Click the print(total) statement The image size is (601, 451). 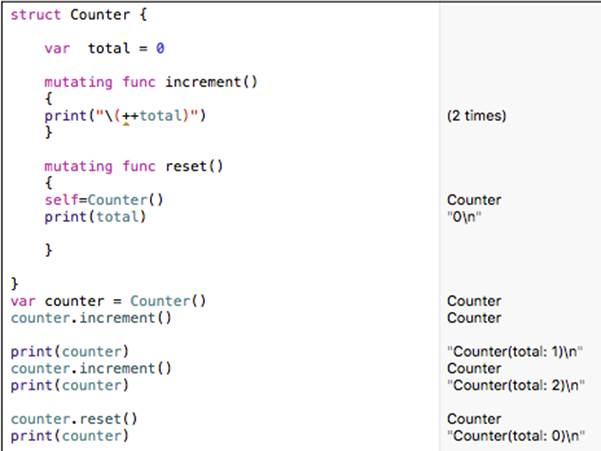tap(94, 217)
